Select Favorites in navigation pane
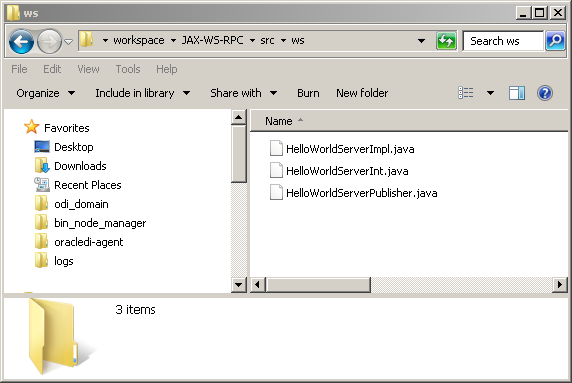572x383 pixels. (x=67, y=128)
